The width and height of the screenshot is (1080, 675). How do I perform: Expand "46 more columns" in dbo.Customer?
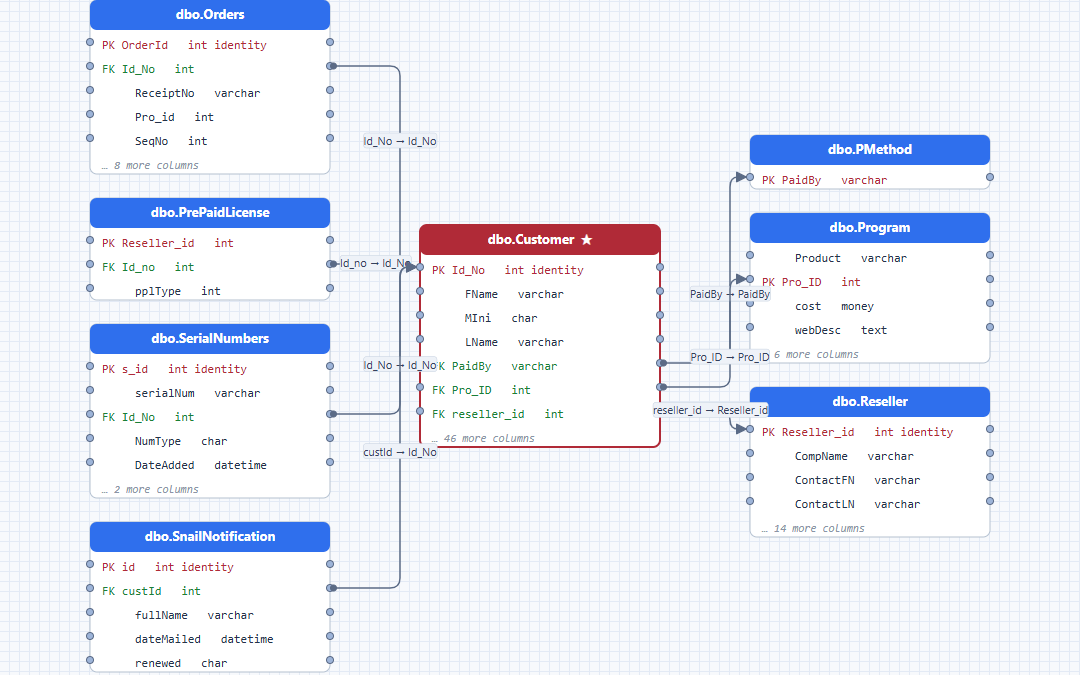484,438
